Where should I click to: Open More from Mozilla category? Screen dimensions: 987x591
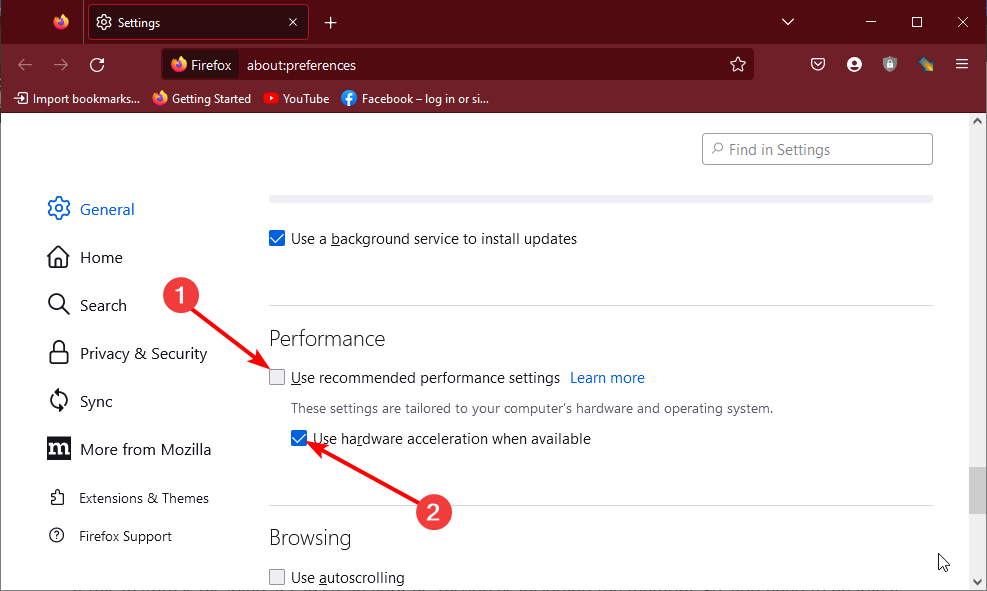(129, 449)
